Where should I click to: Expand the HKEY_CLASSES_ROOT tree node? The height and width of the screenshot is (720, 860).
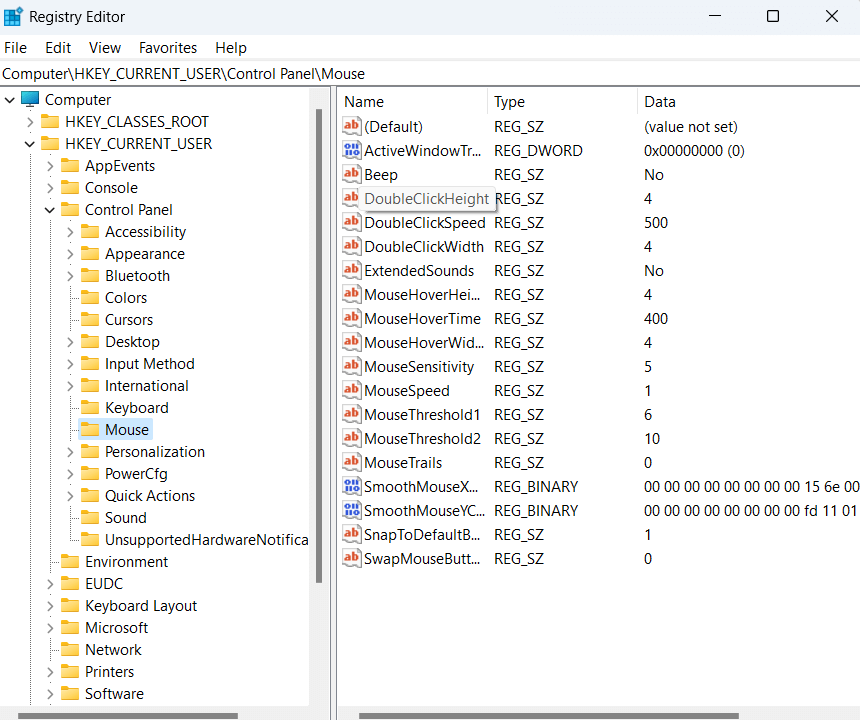coord(29,122)
